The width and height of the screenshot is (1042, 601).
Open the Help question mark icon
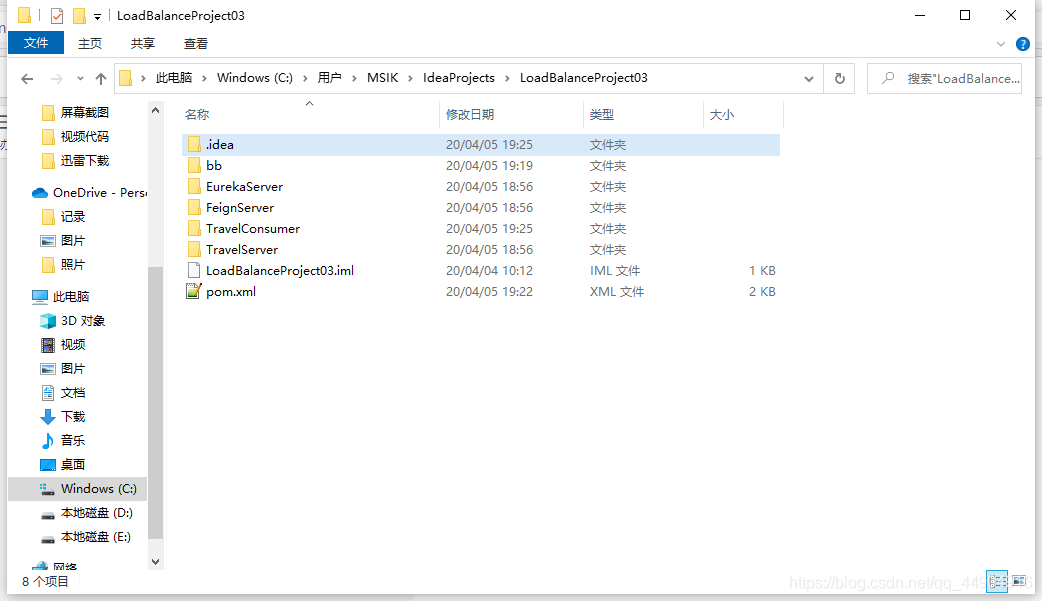(1023, 44)
